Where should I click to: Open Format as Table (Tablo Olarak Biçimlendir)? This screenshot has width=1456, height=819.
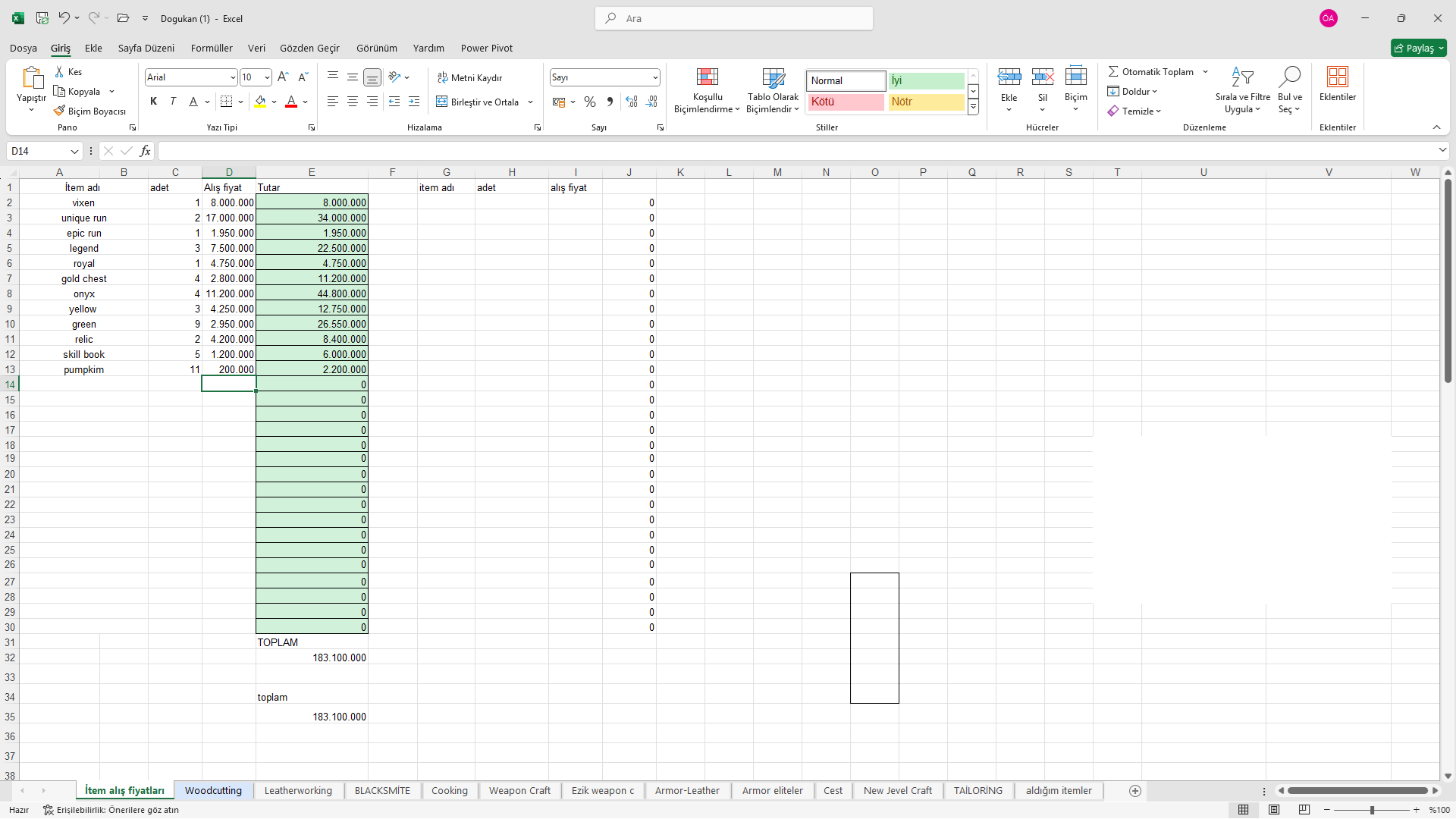[x=773, y=91]
